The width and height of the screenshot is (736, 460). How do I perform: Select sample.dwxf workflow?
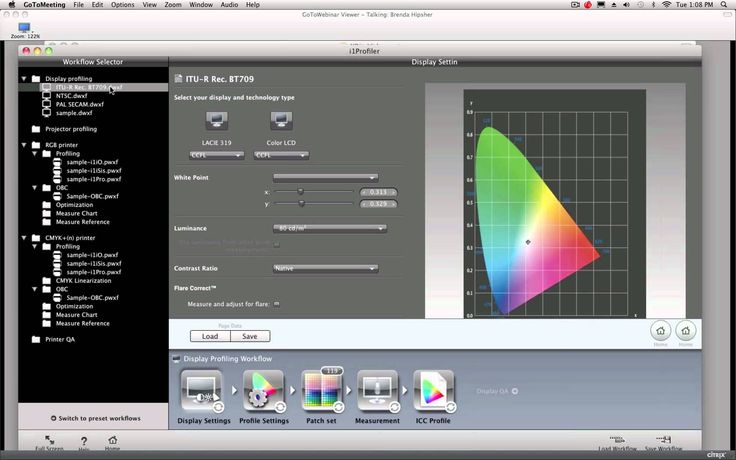click(74, 113)
